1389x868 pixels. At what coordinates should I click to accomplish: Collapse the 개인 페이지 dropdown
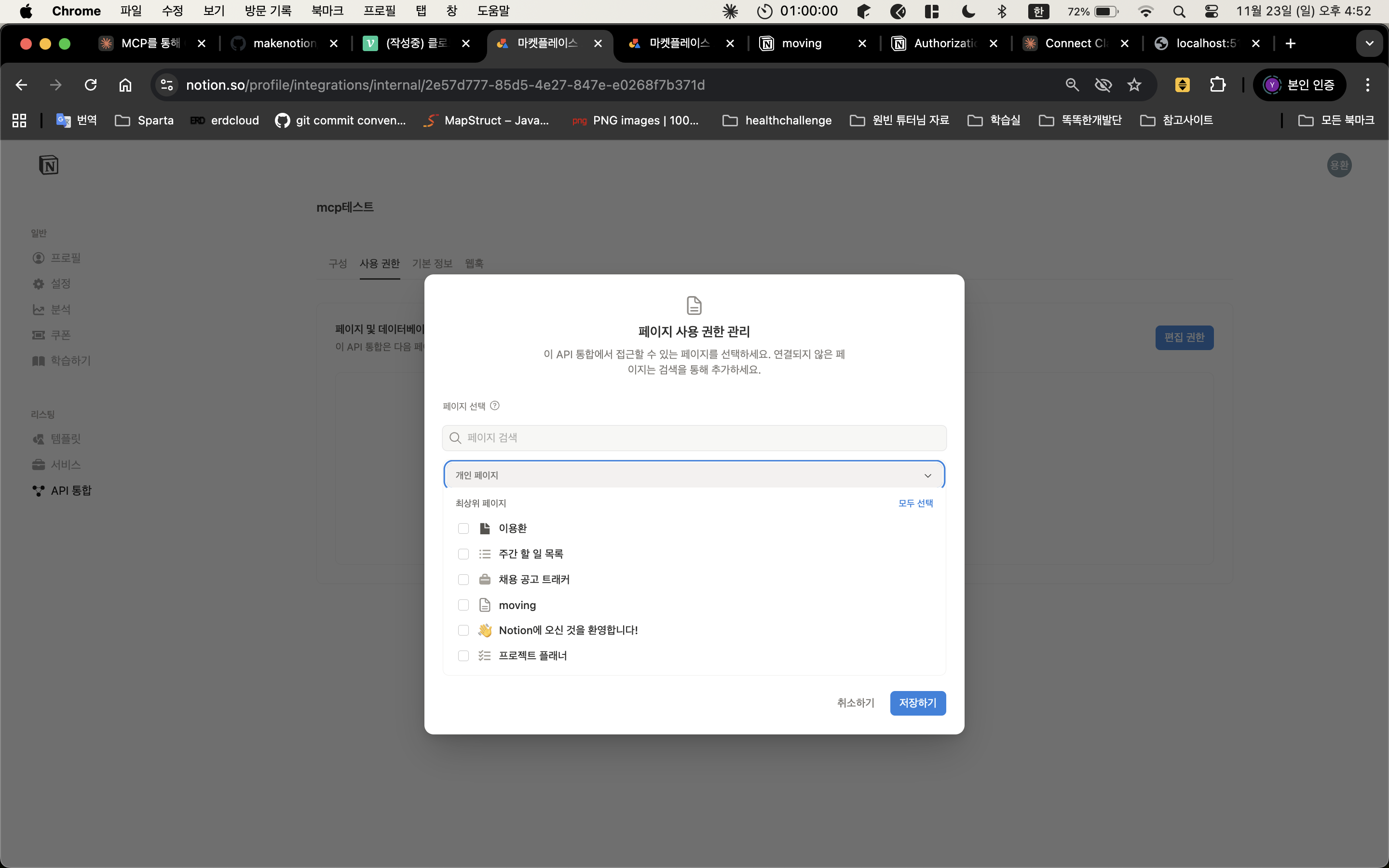pyautogui.click(x=927, y=475)
